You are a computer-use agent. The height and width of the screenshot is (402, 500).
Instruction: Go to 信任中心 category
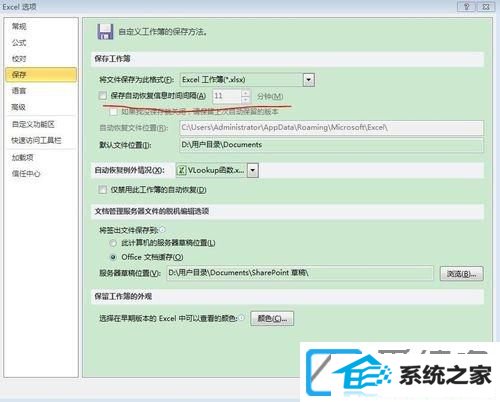coord(26,173)
